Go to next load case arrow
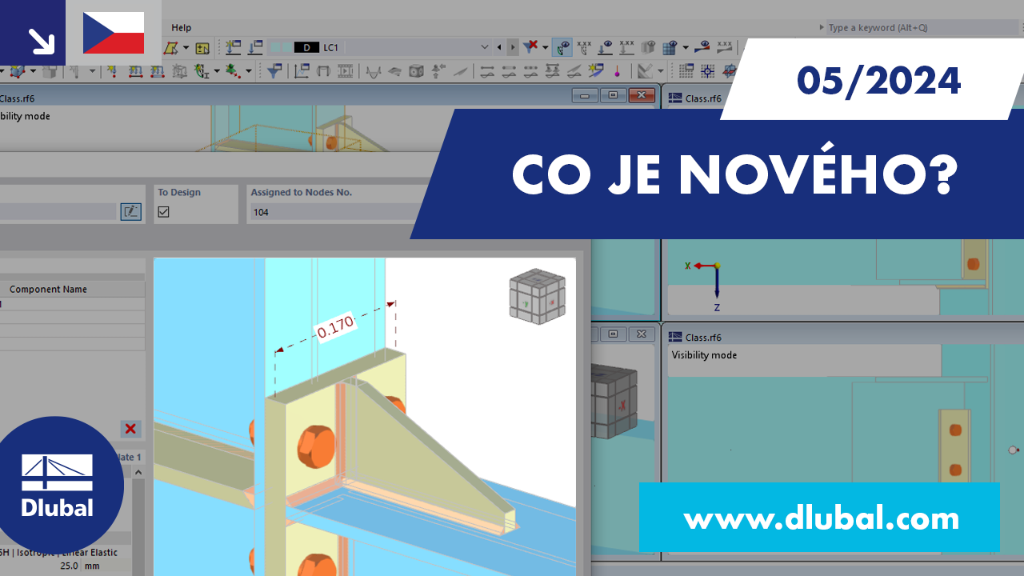Viewport: 1024px width, 576px height. pos(513,47)
